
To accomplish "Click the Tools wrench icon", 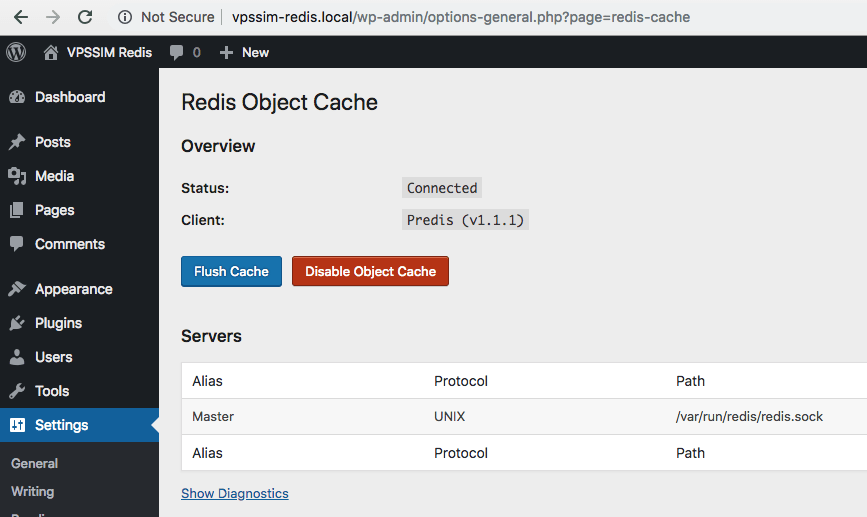I will click(x=17, y=391).
